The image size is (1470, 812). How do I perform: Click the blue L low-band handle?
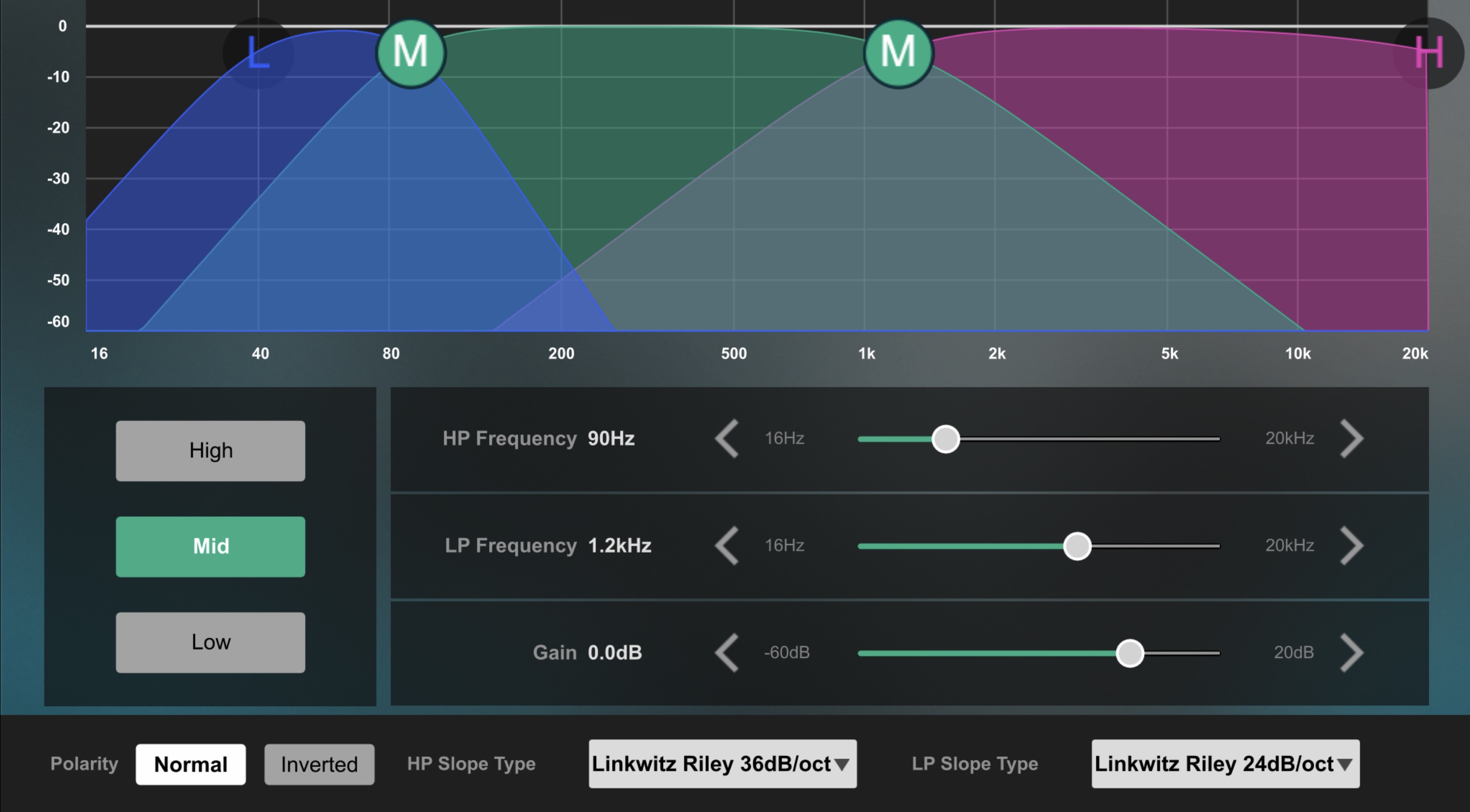pyautogui.click(x=258, y=53)
